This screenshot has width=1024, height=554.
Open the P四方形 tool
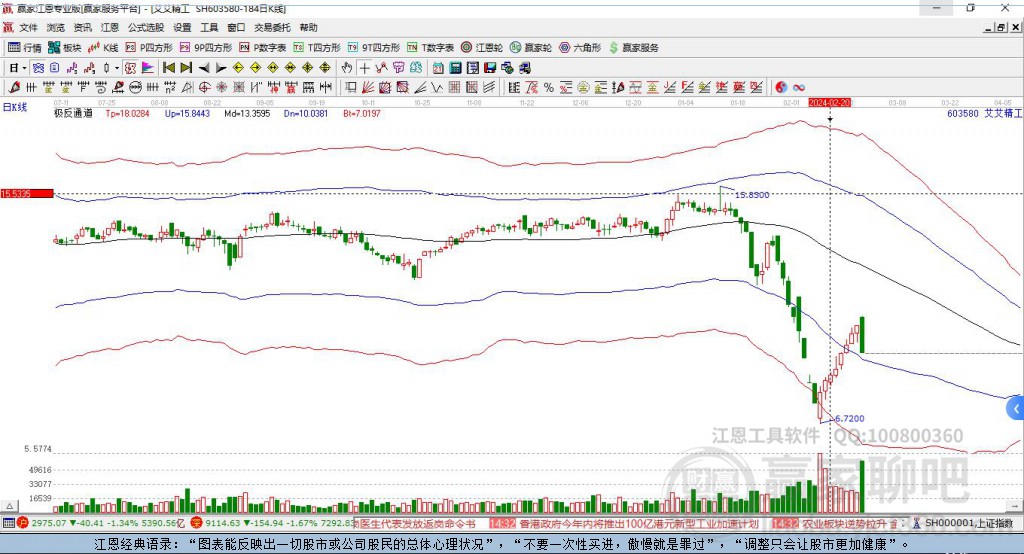(x=149, y=48)
